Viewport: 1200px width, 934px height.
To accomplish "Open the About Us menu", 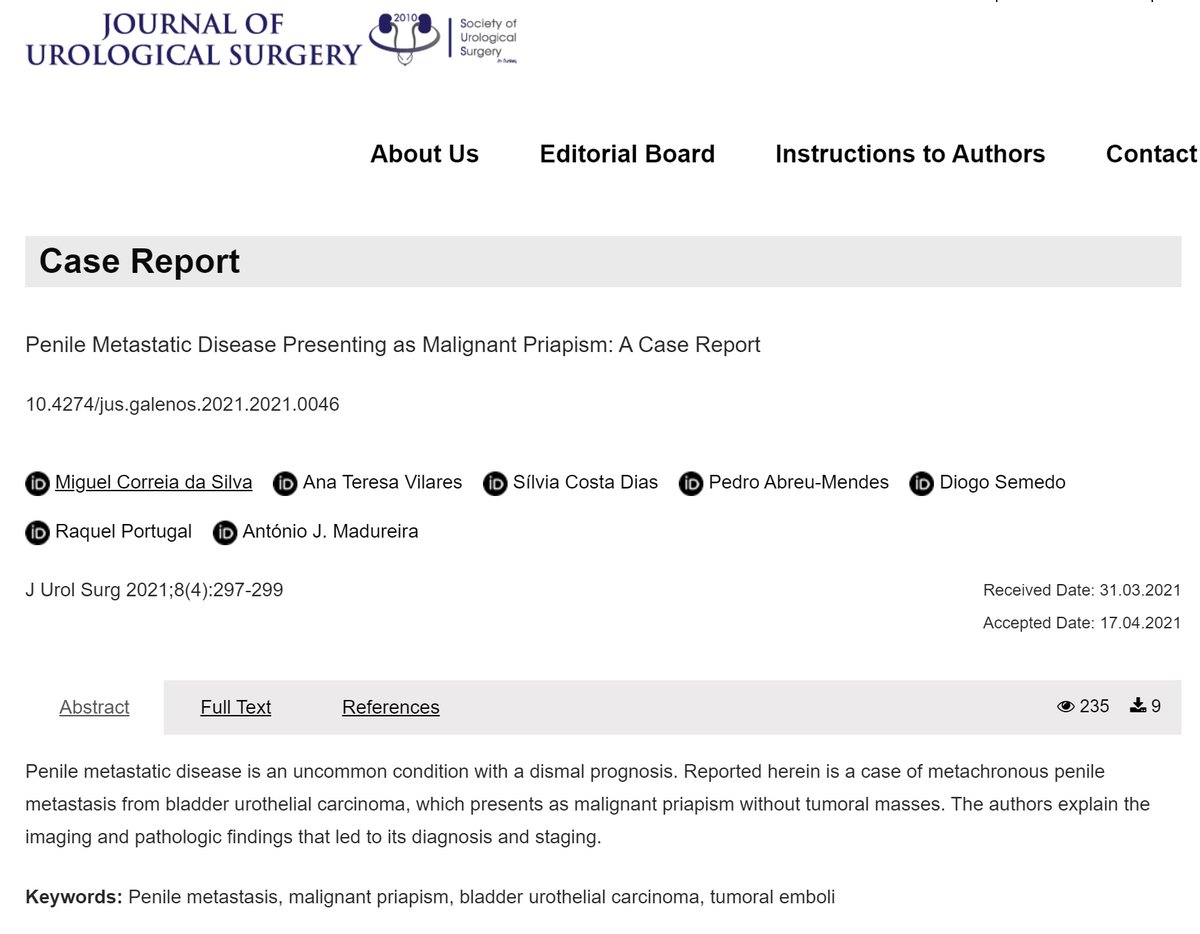I will click(x=424, y=154).
